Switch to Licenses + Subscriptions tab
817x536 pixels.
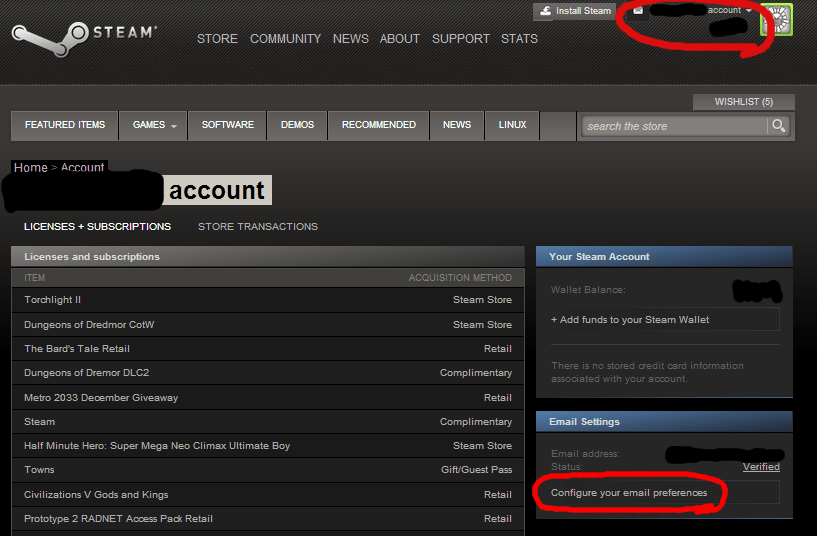coord(97,227)
